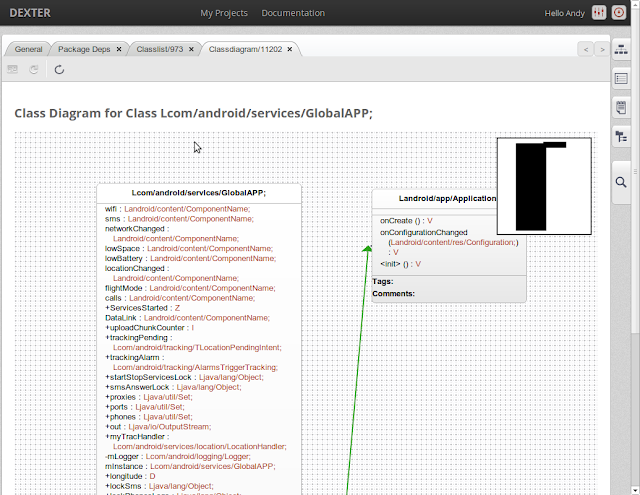The width and height of the screenshot is (640, 495).
Task: Click the Tags: label in Application box
Action: [383, 282]
